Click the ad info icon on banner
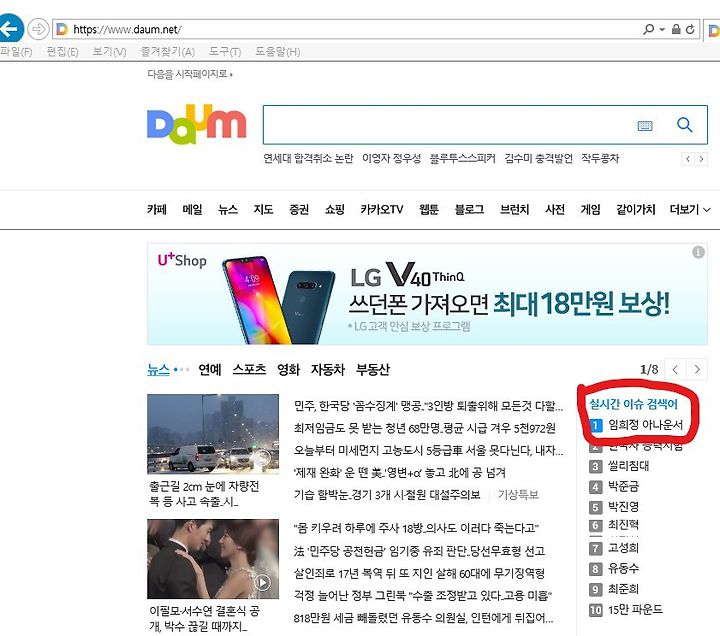Screen dimensions: 720x636 [698, 252]
